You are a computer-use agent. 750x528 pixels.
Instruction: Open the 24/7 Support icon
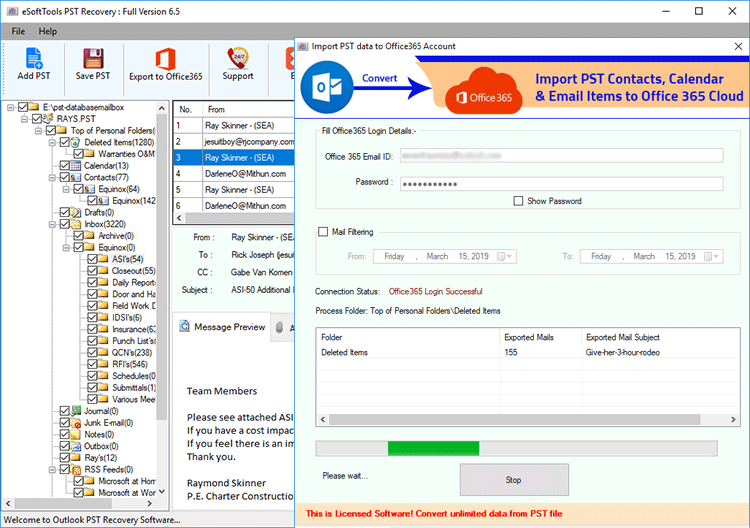[x=238, y=58]
